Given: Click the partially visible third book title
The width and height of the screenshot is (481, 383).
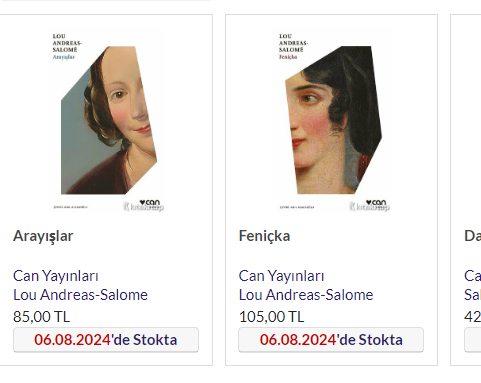Looking at the screenshot, I should click(x=473, y=236).
